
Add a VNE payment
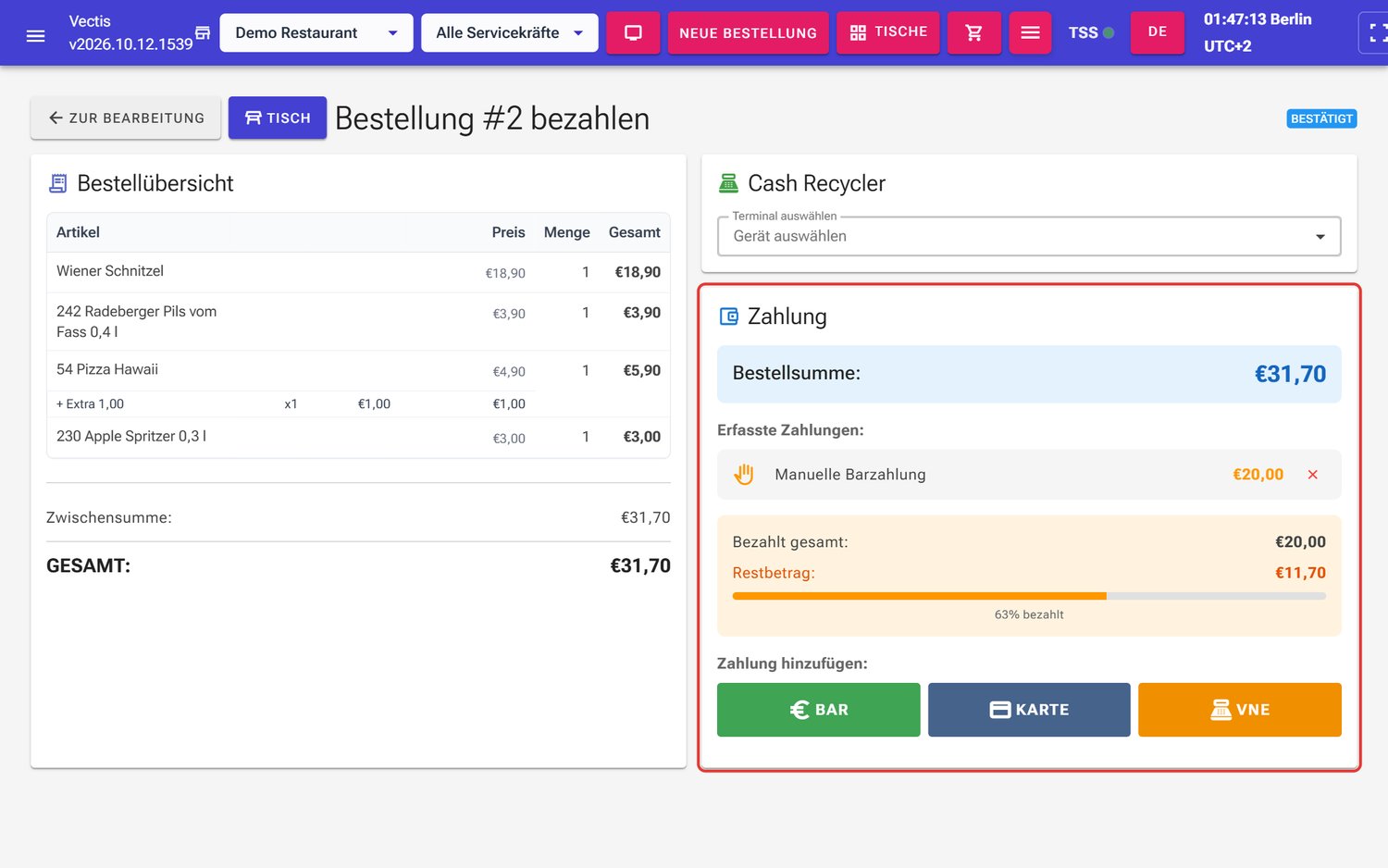pyautogui.click(x=1240, y=710)
